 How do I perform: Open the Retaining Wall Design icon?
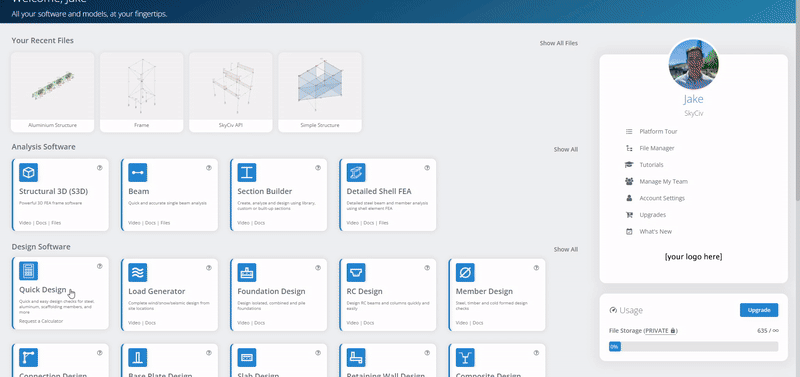pos(356,358)
